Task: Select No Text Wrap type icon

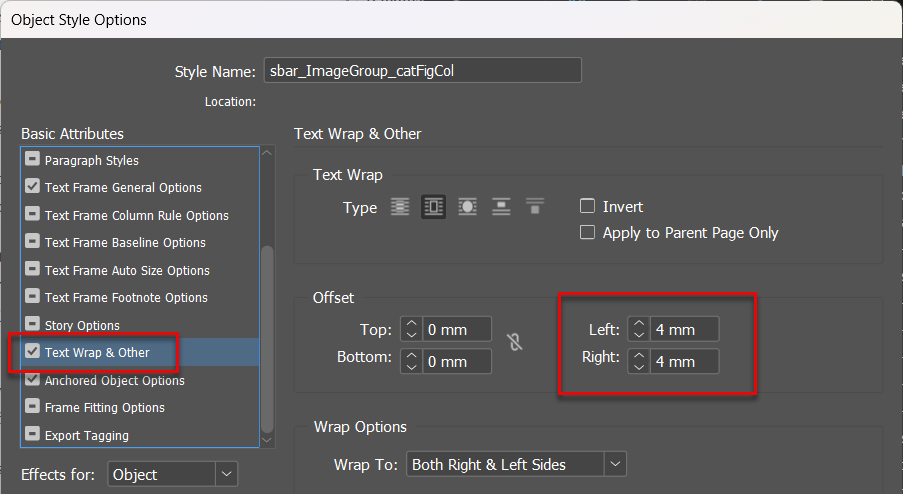Action: point(400,206)
